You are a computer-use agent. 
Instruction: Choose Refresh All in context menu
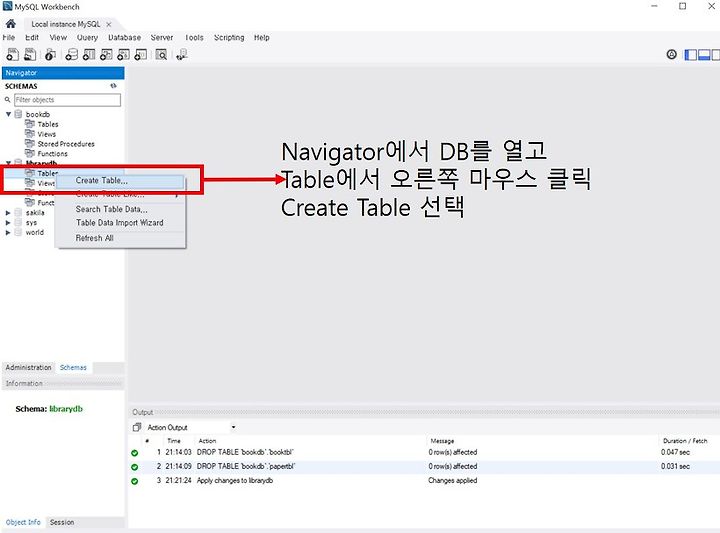point(120,238)
